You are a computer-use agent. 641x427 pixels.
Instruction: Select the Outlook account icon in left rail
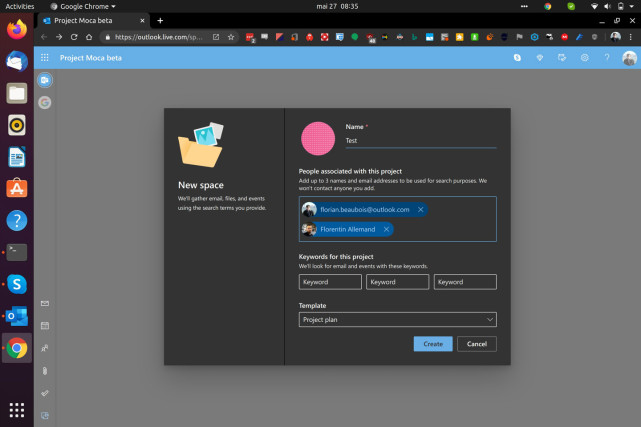click(45, 80)
